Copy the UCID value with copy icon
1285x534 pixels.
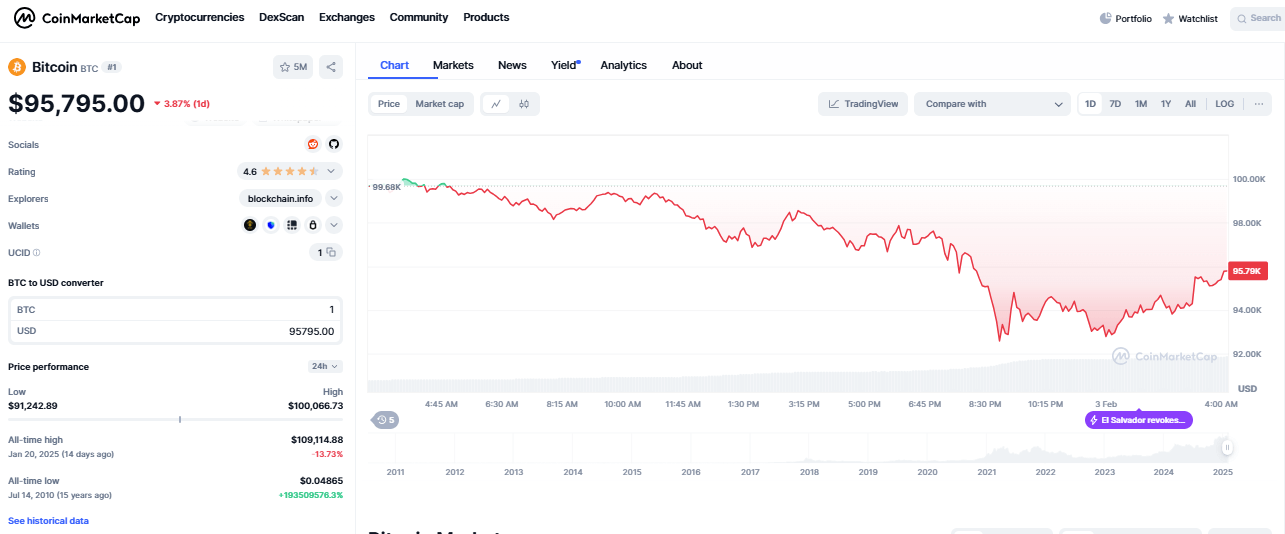(x=331, y=253)
